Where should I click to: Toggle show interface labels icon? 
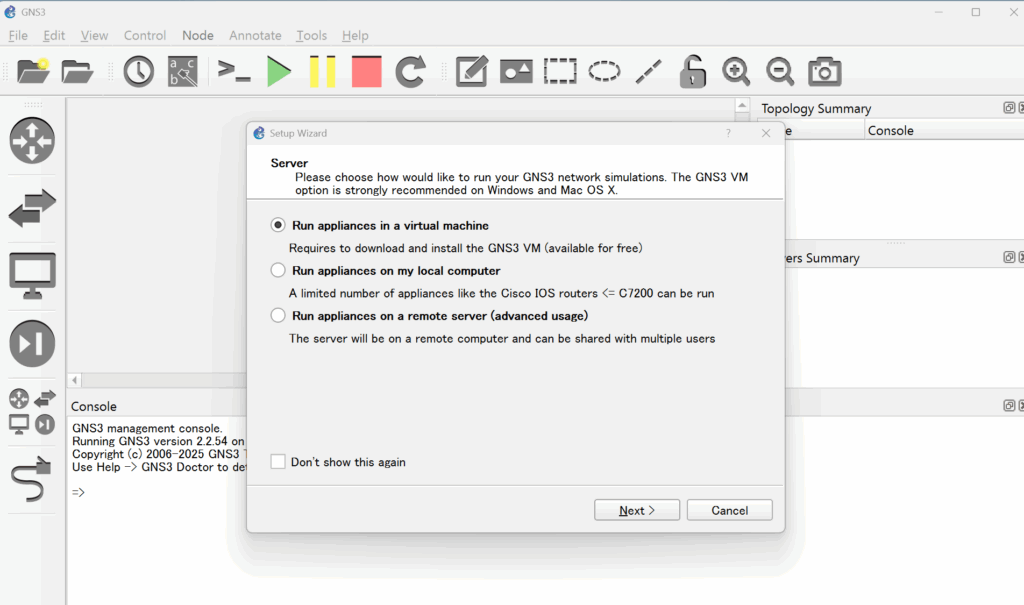[183, 71]
